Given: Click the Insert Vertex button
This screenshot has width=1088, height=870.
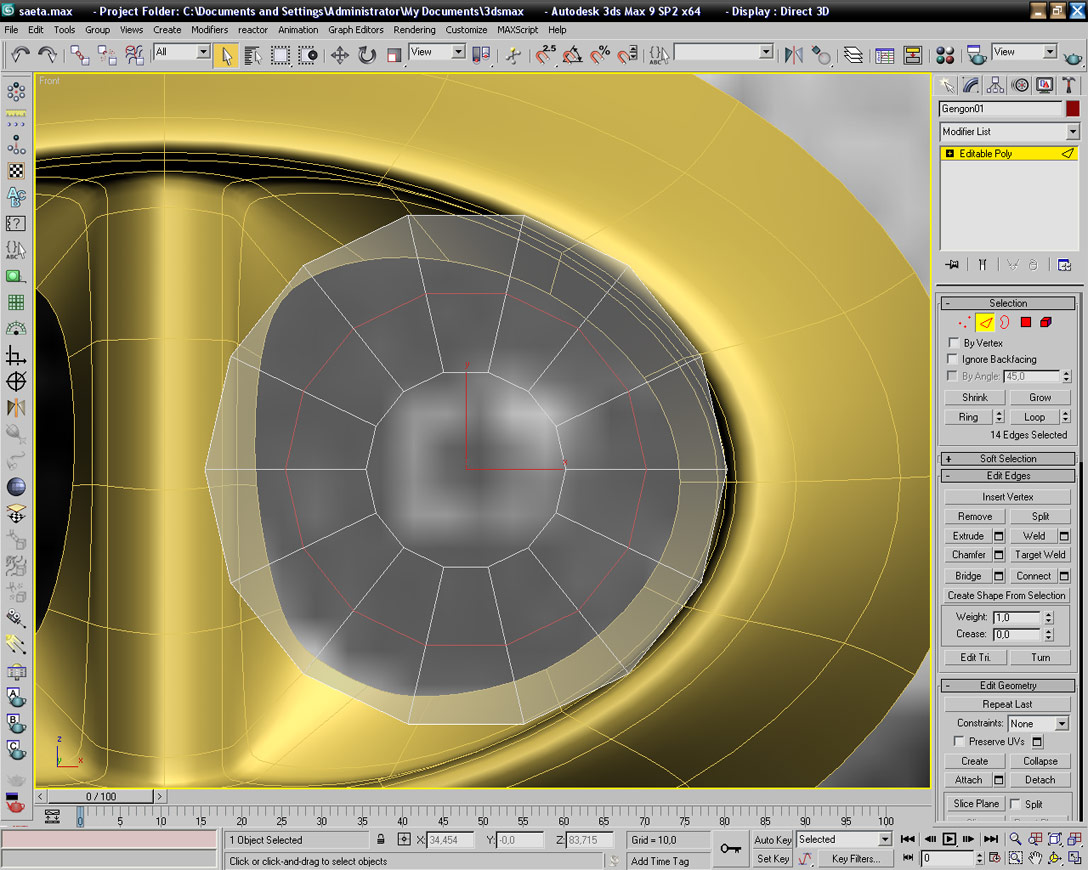Looking at the screenshot, I should [1008, 497].
